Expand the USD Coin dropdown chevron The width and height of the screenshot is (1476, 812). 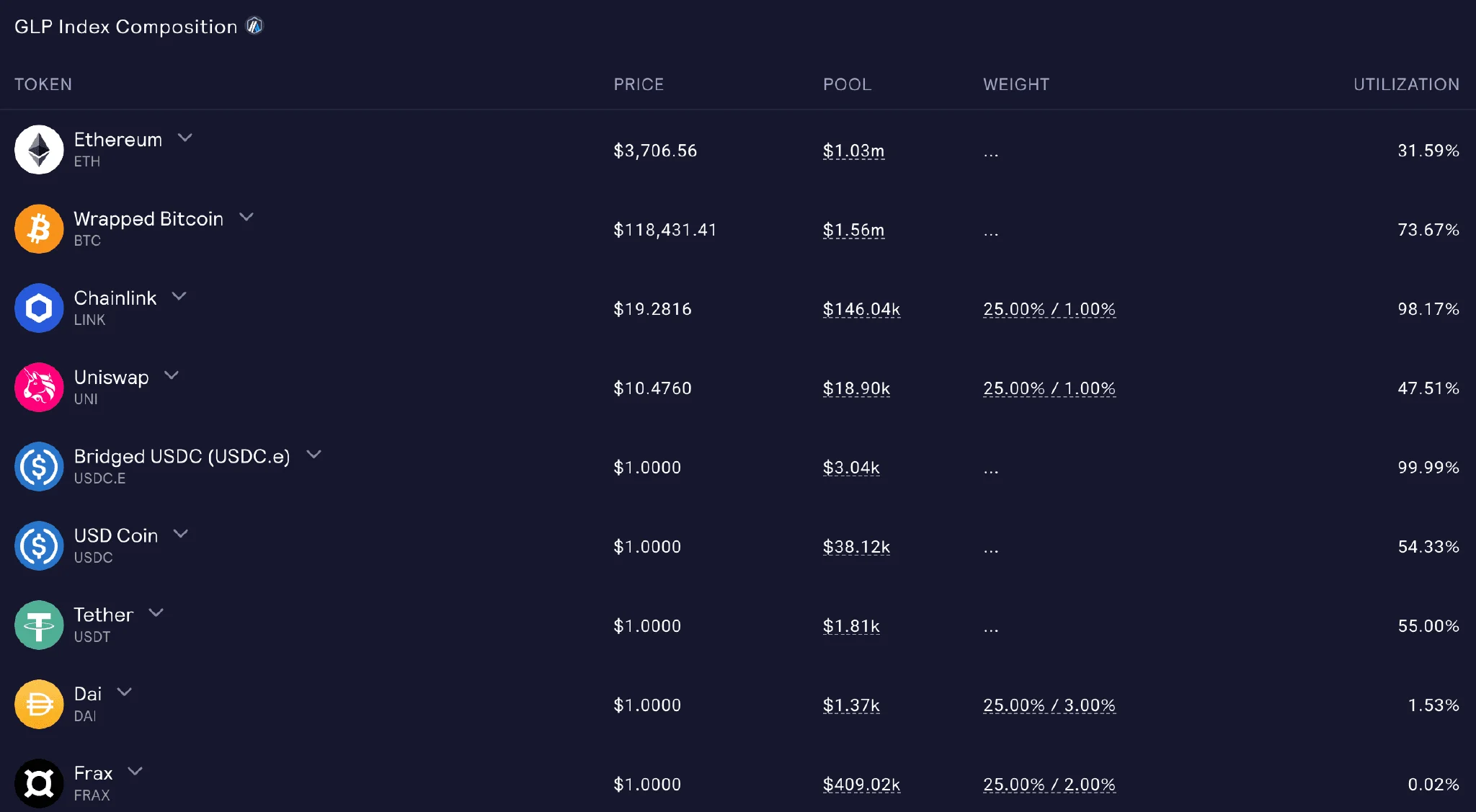click(181, 534)
